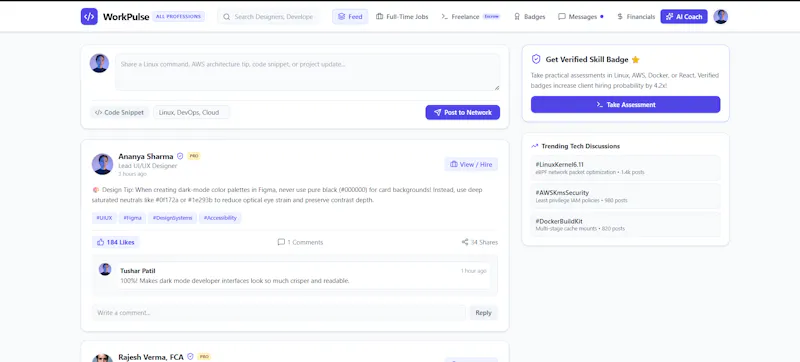Open Ananya Sharma's profile name
The image size is (800, 362).
click(x=146, y=157)
